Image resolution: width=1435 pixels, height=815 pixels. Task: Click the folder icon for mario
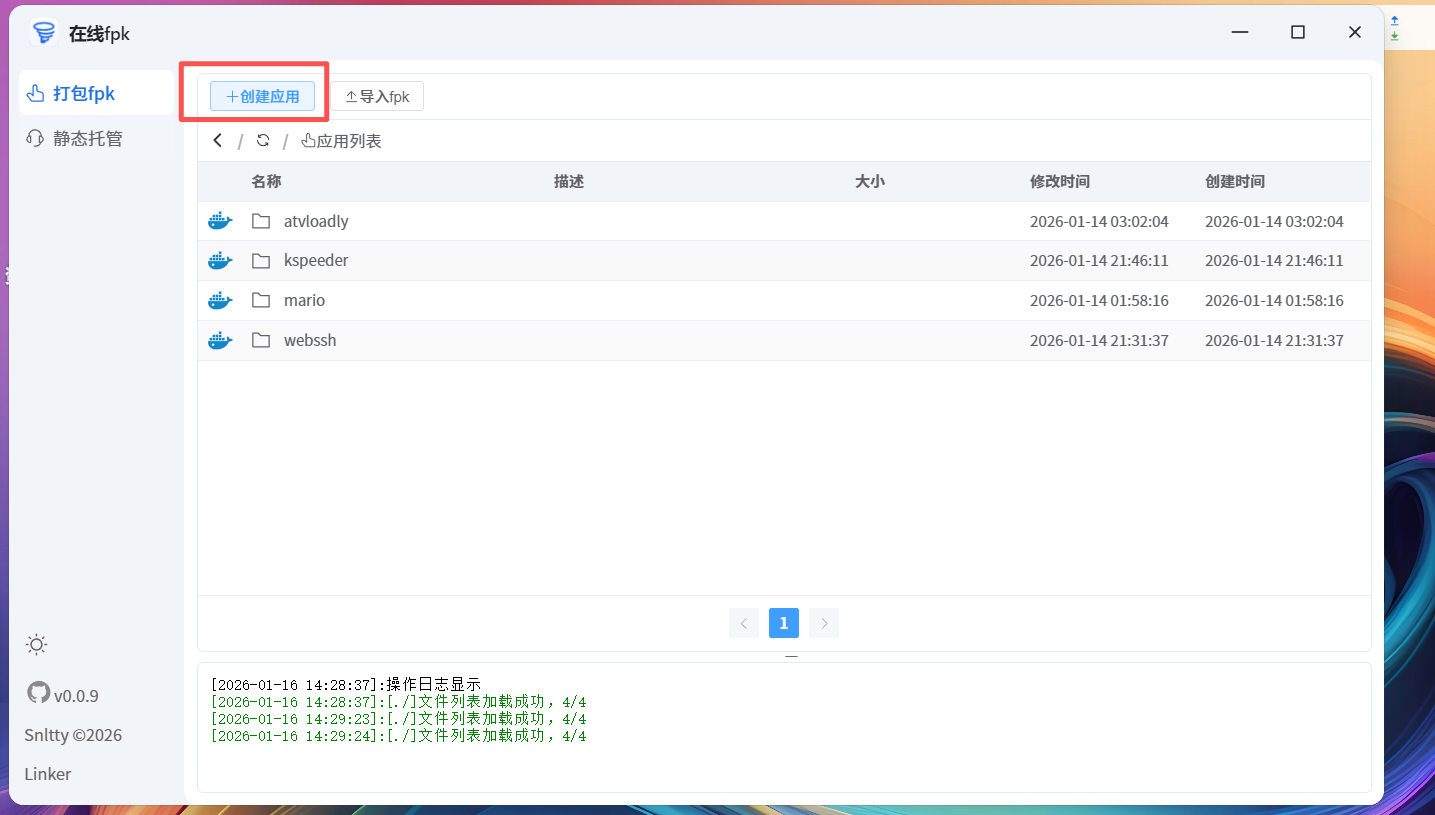[x=261, y=301]
